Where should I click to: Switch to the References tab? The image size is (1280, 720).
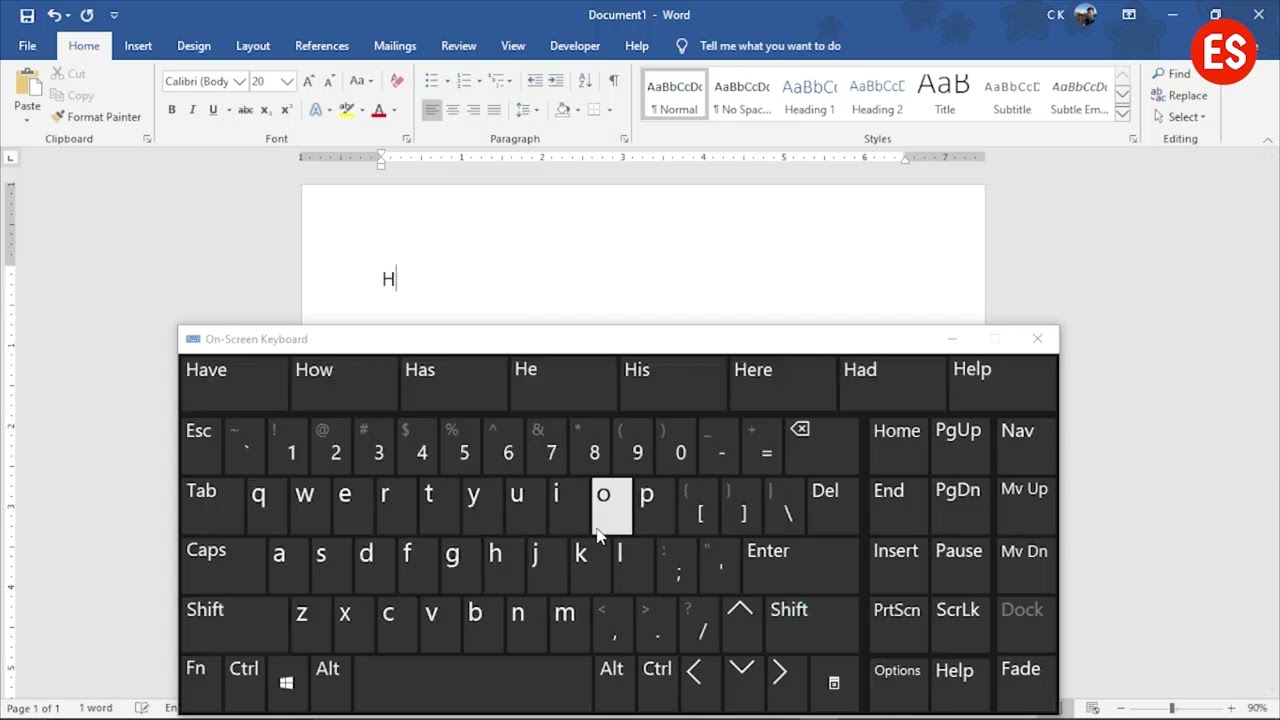[322, 46]
